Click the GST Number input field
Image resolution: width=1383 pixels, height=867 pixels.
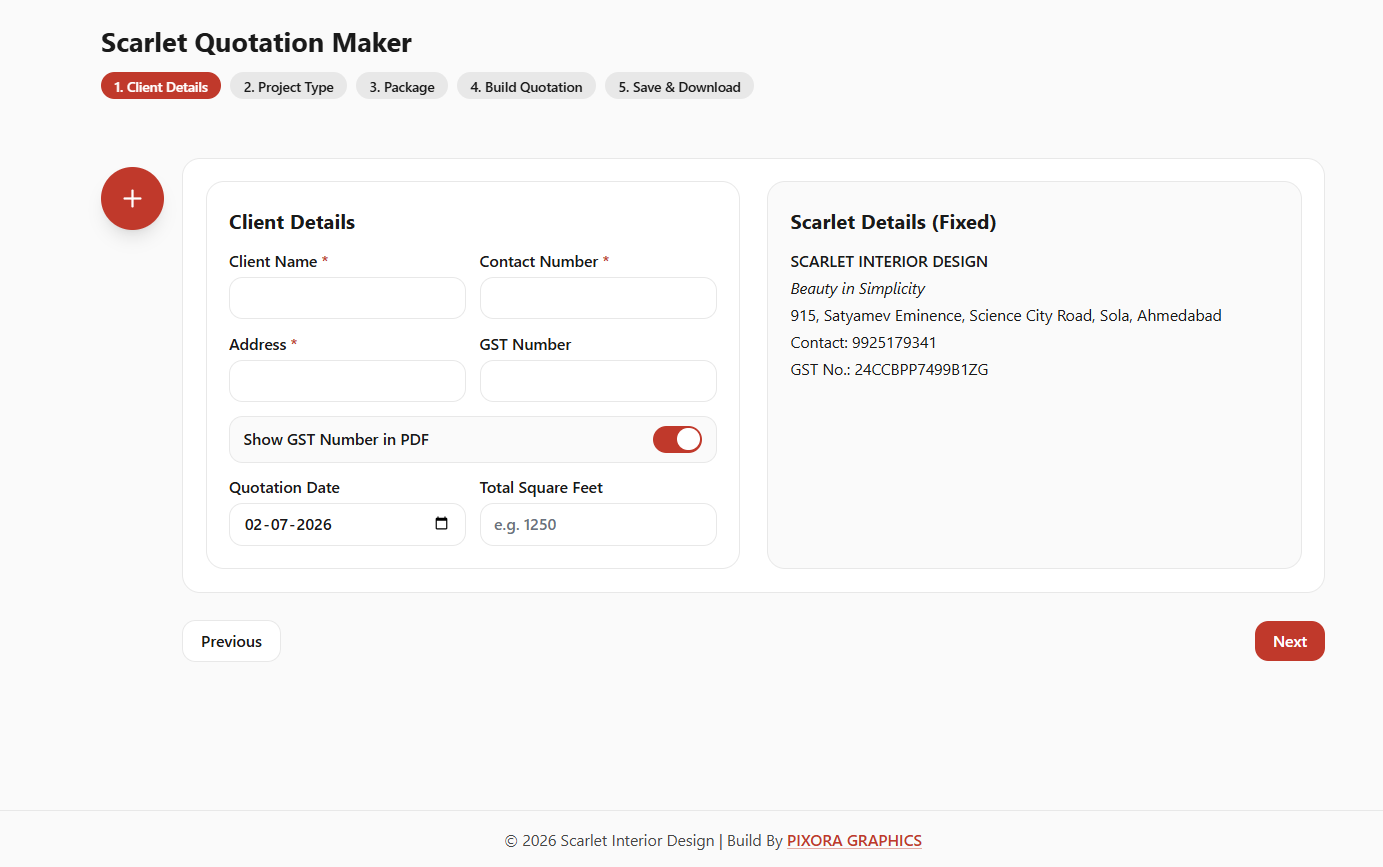[598, 381]
